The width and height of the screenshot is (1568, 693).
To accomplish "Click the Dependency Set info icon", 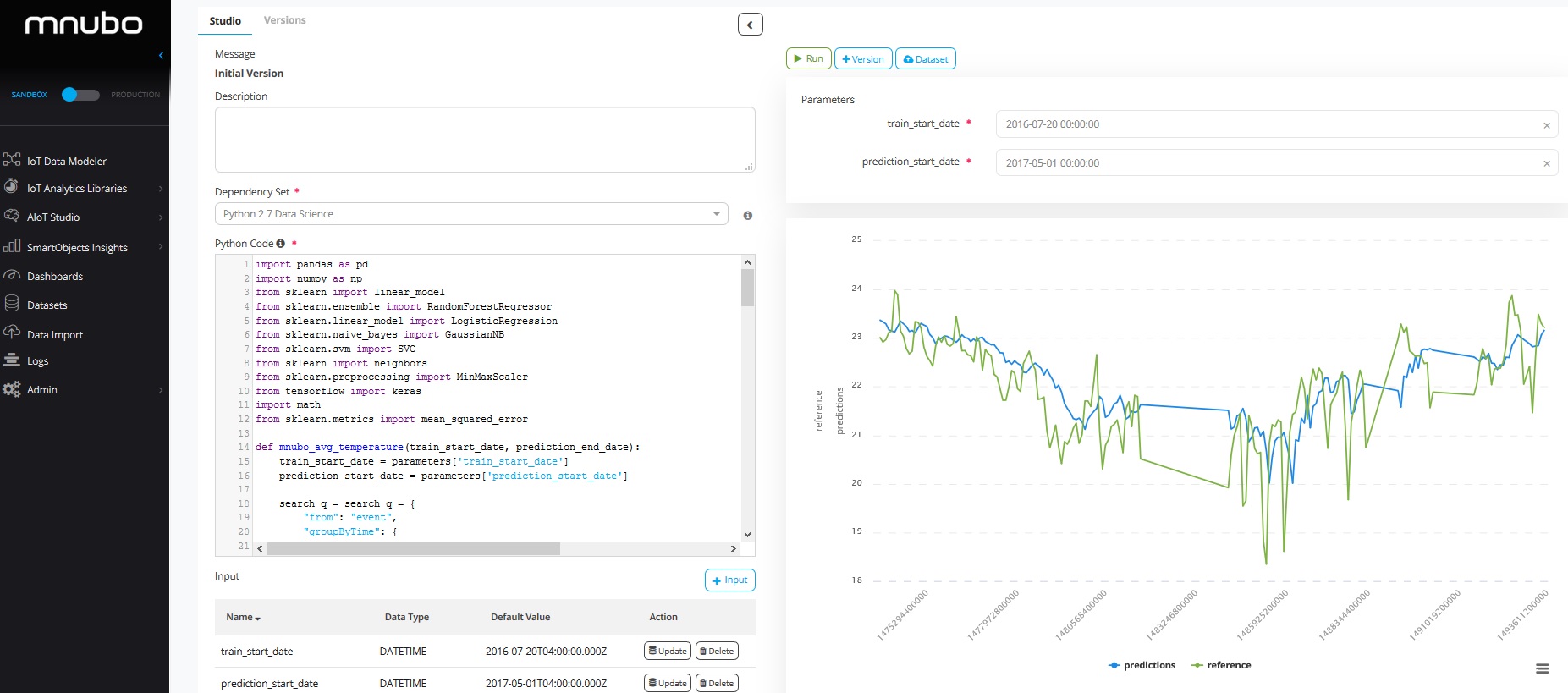I will coord(747,216).
